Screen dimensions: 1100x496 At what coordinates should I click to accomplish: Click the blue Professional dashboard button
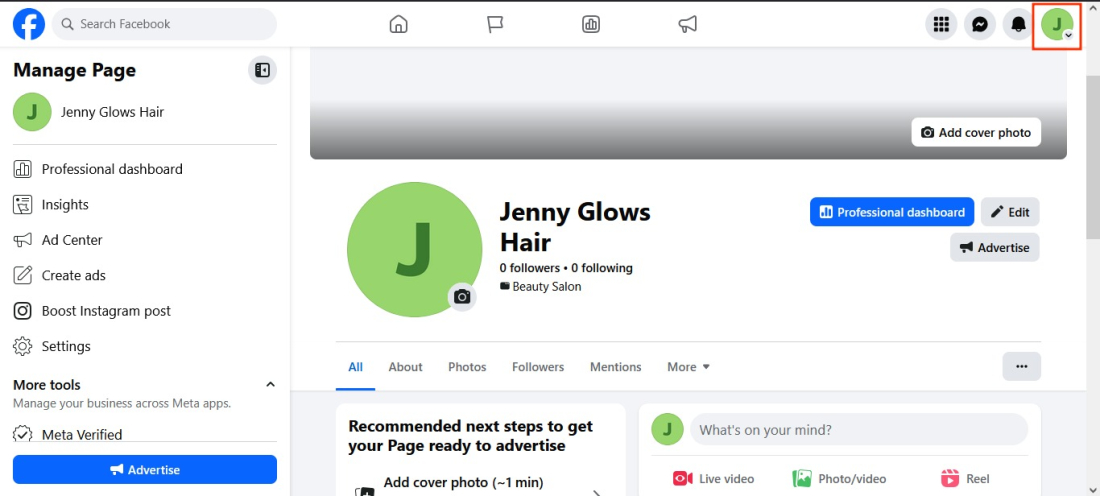pos(891,212)
